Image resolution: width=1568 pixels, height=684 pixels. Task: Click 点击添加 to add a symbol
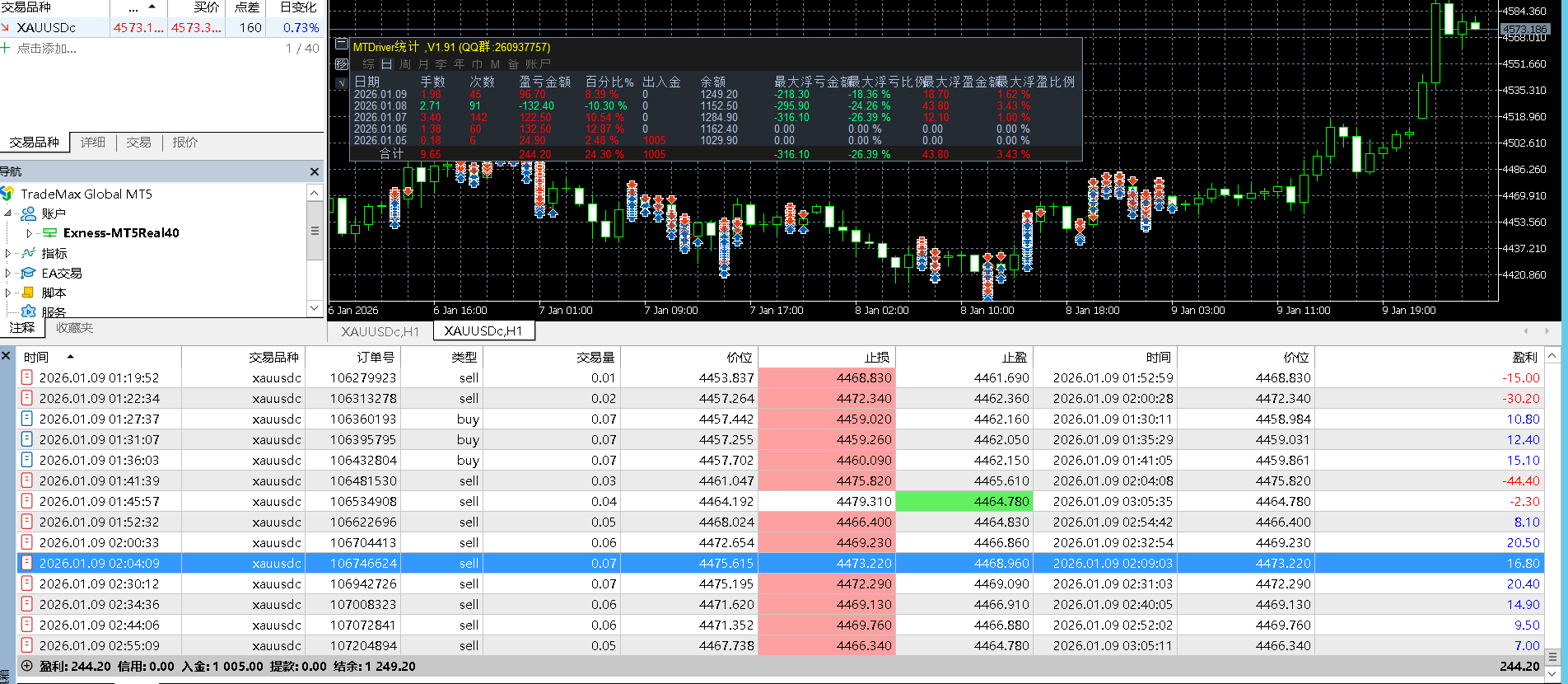(47, 49)
